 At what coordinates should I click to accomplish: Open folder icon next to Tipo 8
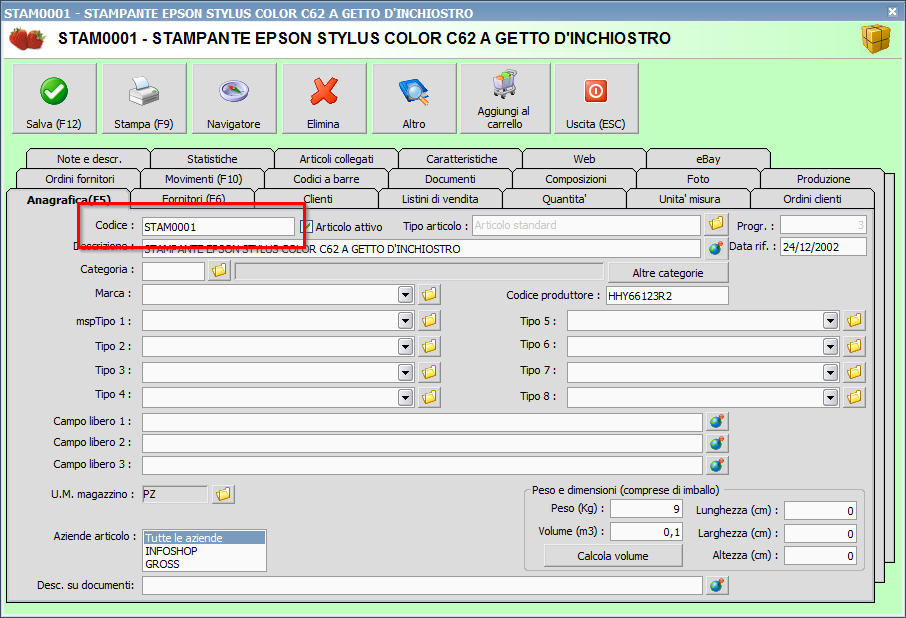855,397
